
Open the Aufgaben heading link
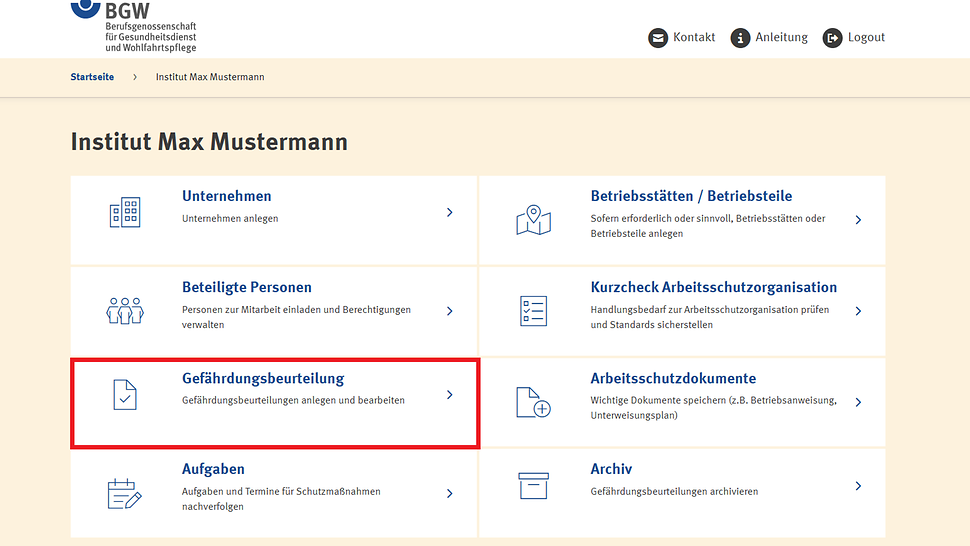213,469
